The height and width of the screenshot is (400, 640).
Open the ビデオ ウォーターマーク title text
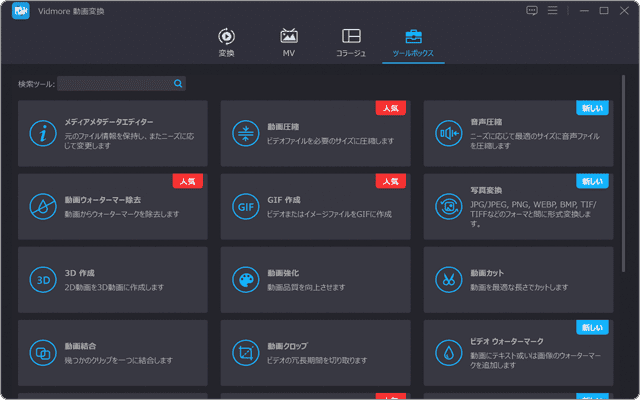(507, 341)
